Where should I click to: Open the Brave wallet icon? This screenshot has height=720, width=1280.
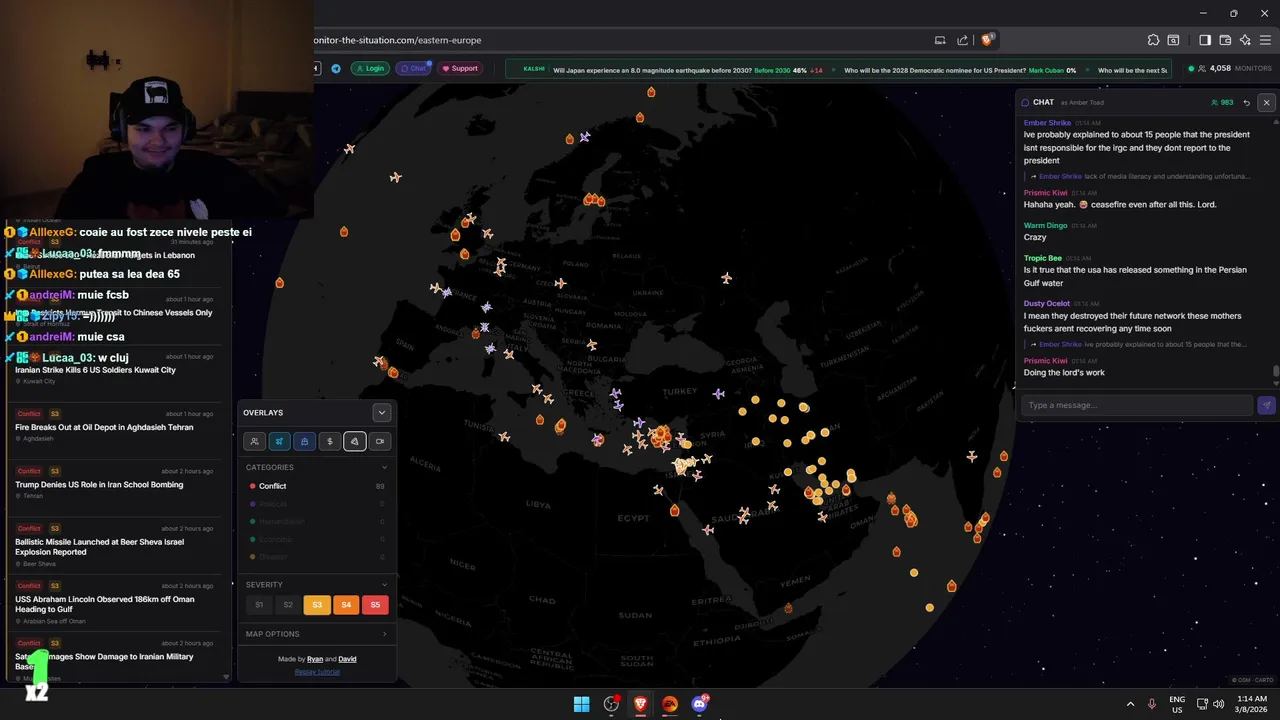(1225, 40)
